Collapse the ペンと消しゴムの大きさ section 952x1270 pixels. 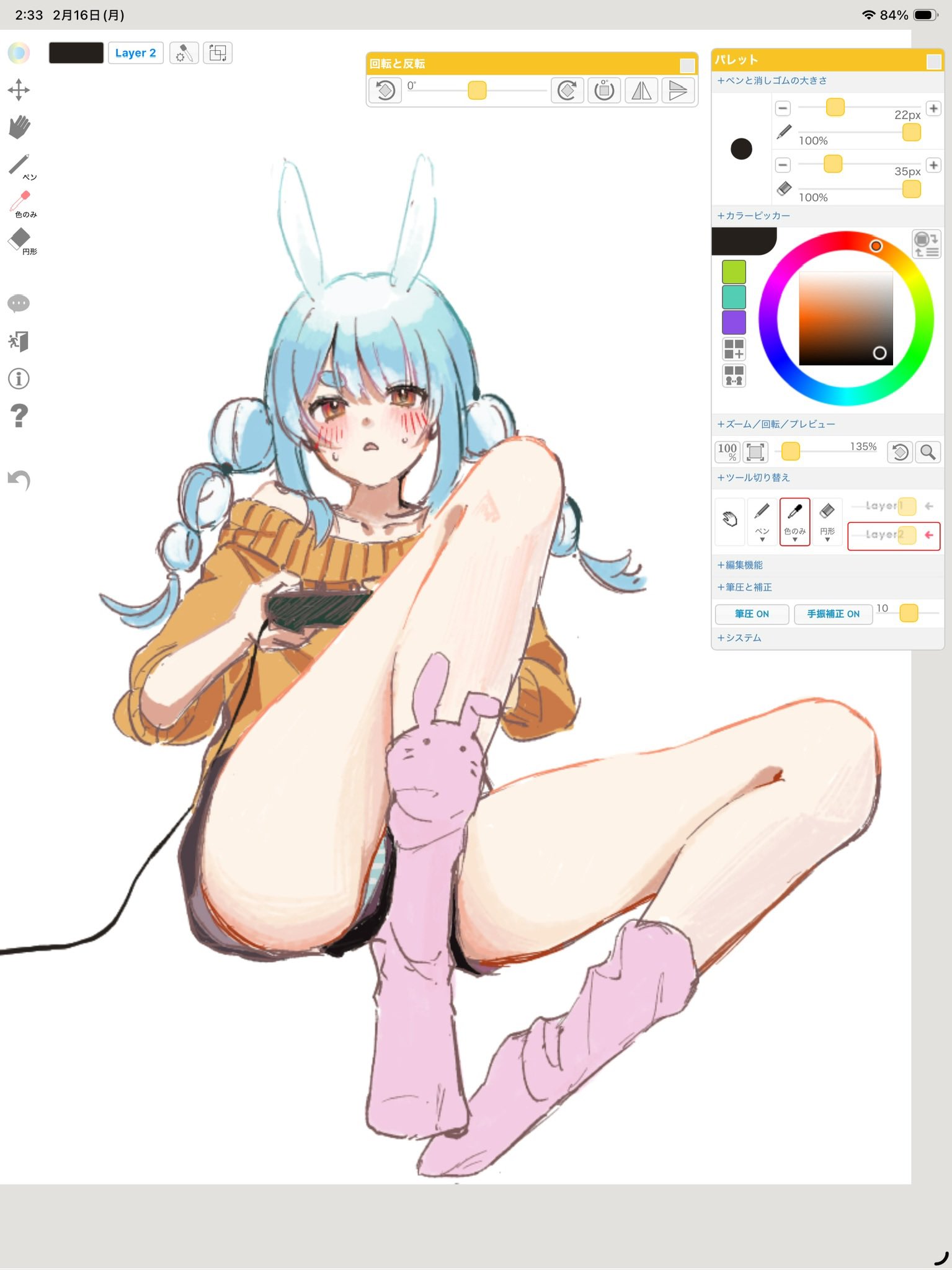pyautogui.click(x=772, y=81)
